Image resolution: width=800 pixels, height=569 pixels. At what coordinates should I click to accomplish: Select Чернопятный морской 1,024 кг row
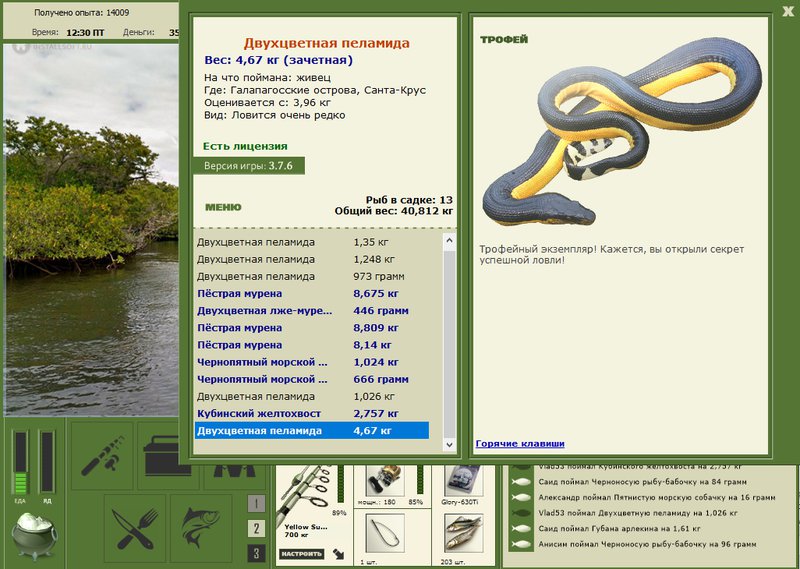click(x=311, y=362)
